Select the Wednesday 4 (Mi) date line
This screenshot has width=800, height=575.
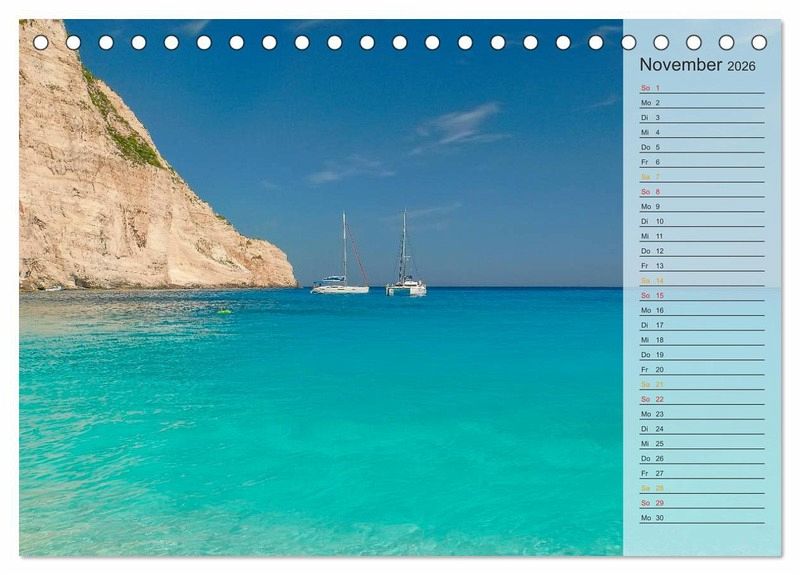click(701, 132)
